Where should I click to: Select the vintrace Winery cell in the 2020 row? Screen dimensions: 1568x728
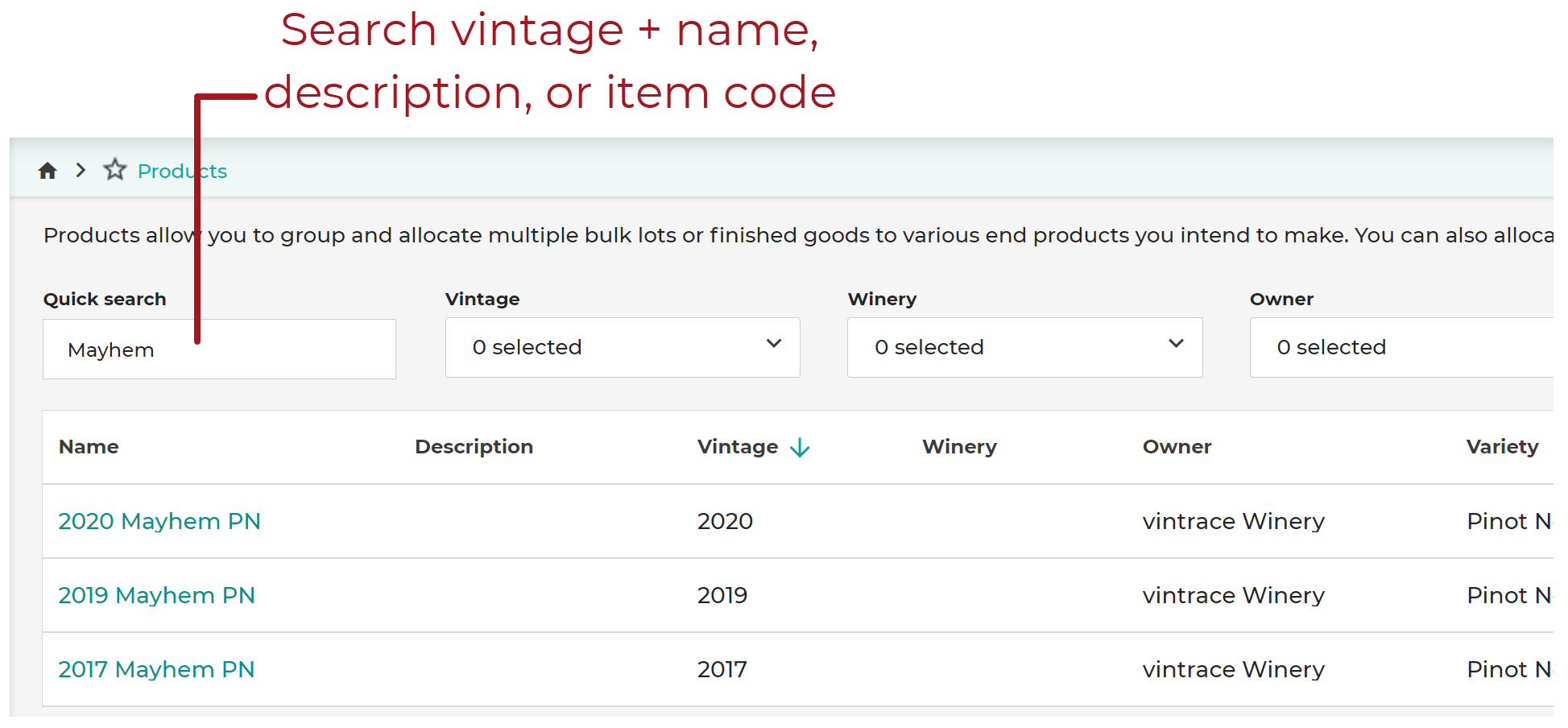pos(1233,521)
